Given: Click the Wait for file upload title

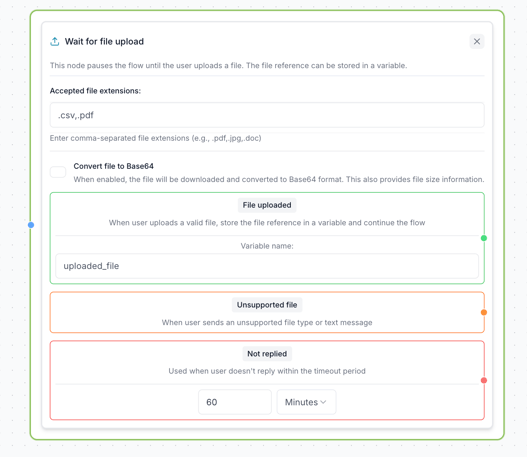Looking at the screenshot, I should coord(104,41).
